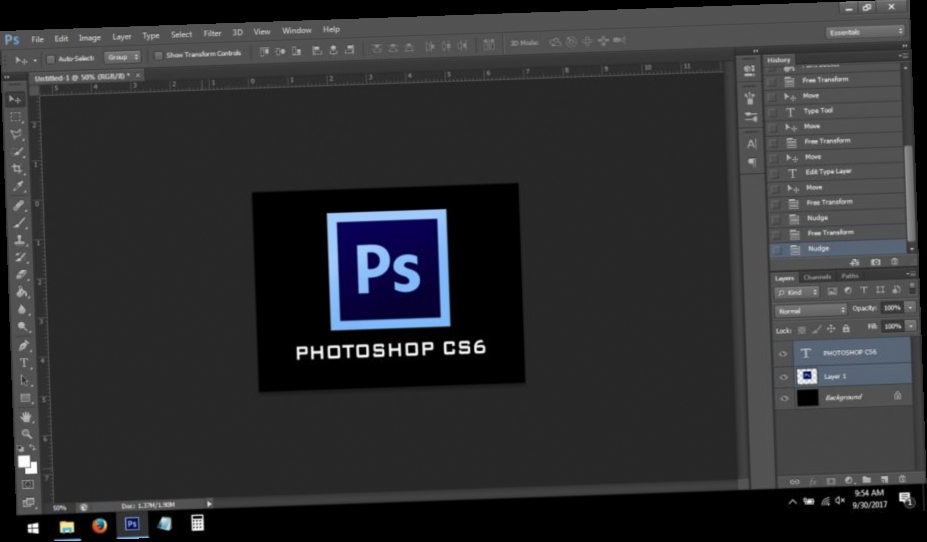Open the Paragraph panel icon
This screenshot has width=927, height=542.
(752, 163)
